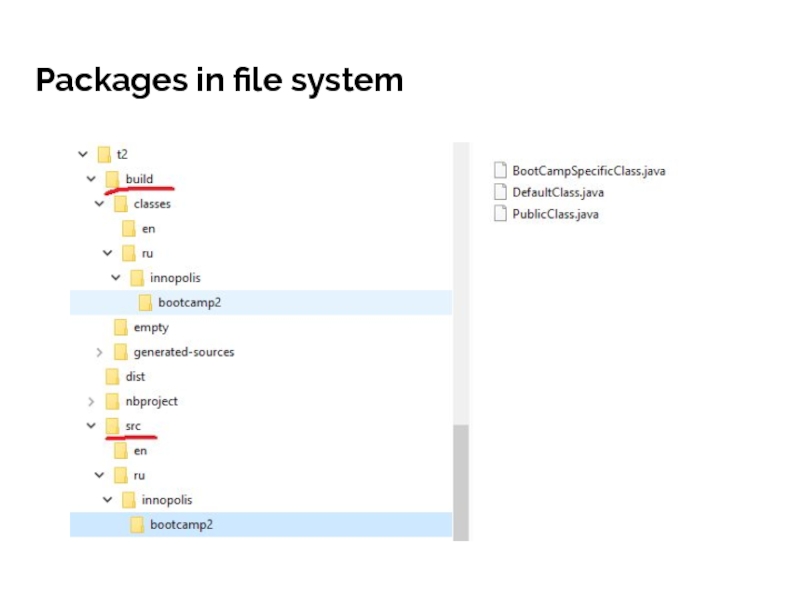Open the PublicClass.java file name
Viewport: 800px width, 600px height.
pos(555,214)
